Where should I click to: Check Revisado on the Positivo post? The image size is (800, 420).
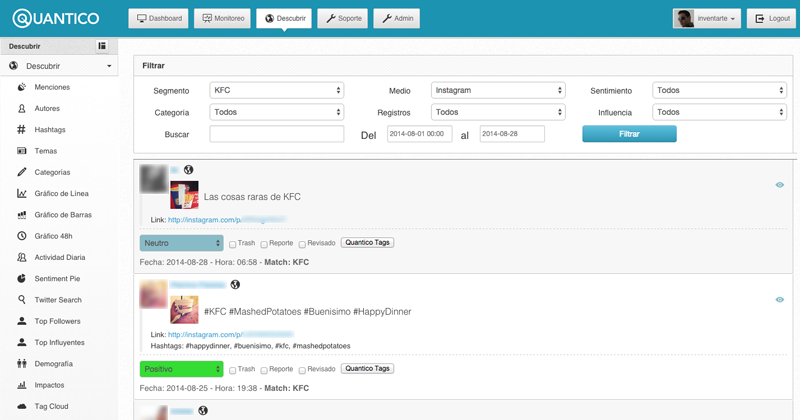tap(302, 370)
